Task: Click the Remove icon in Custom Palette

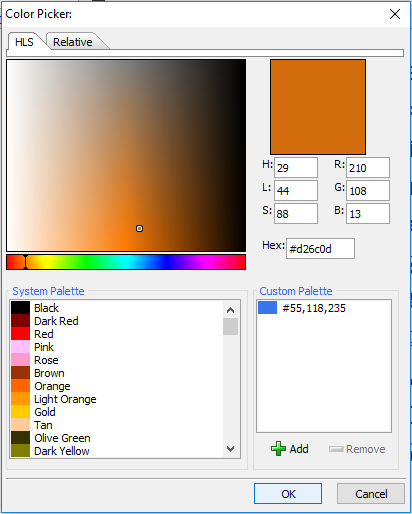Action: coord(336,449)
